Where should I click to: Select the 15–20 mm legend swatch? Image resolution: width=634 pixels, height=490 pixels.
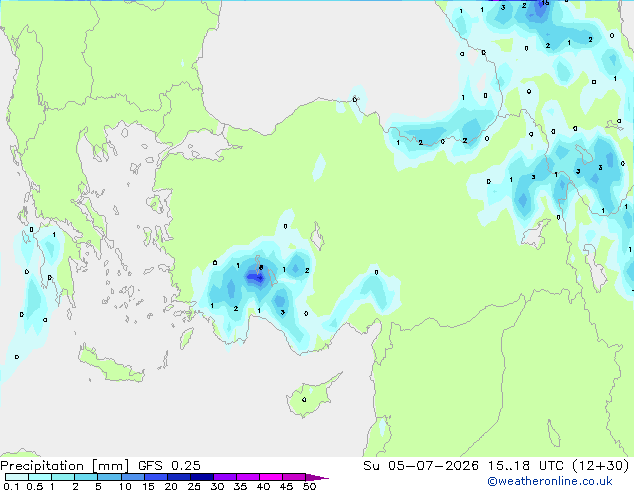point(156,477)
